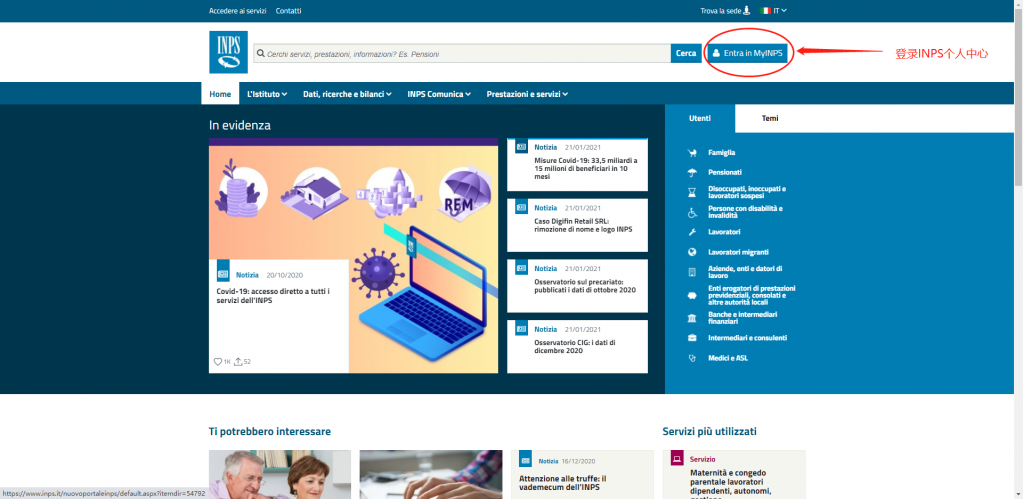Expand the L'Istituto dropdown menu

pos(267,94)
